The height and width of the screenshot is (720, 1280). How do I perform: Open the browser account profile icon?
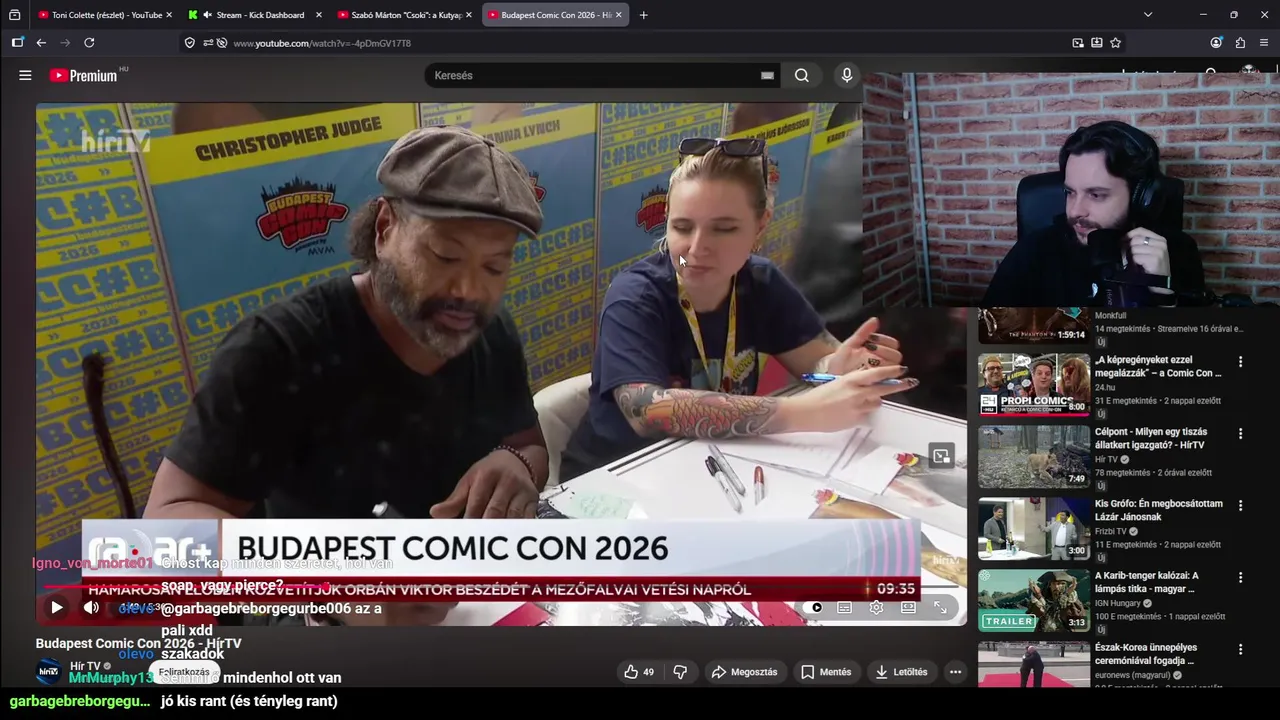tap(1216, 43)
